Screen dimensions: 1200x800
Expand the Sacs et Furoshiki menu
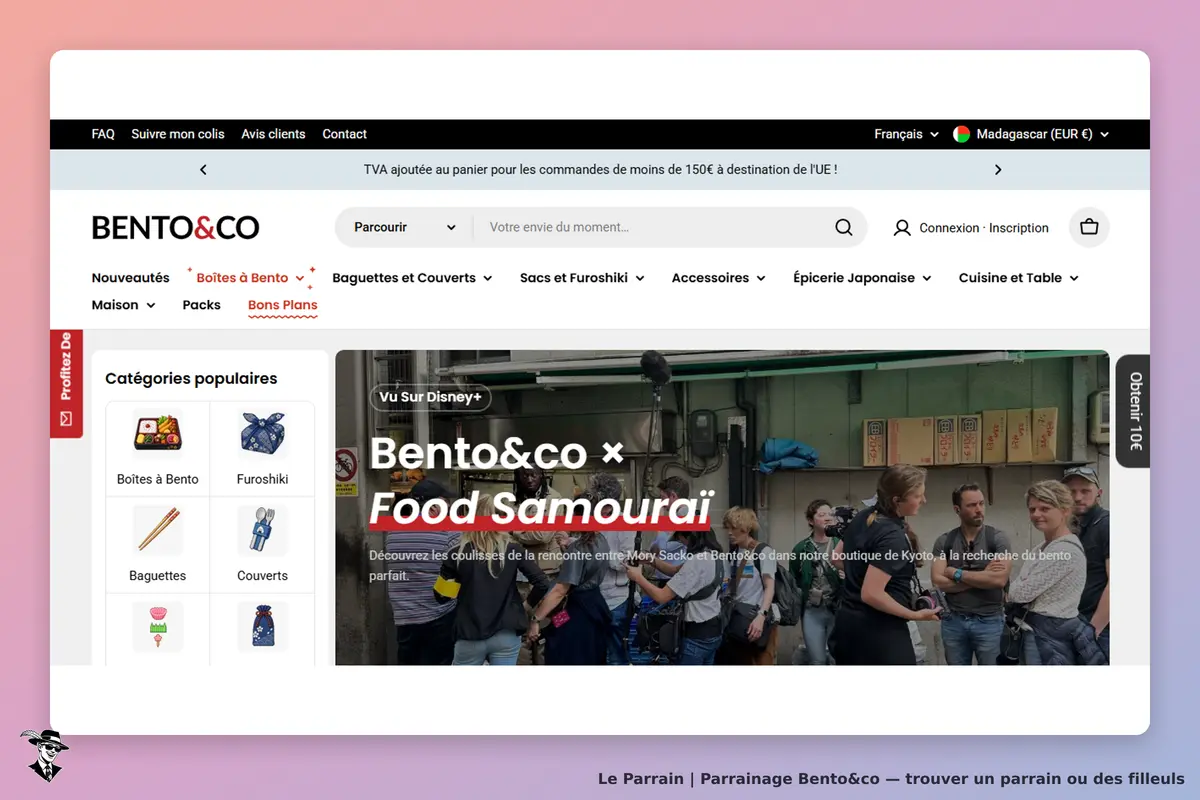(582, 278)
